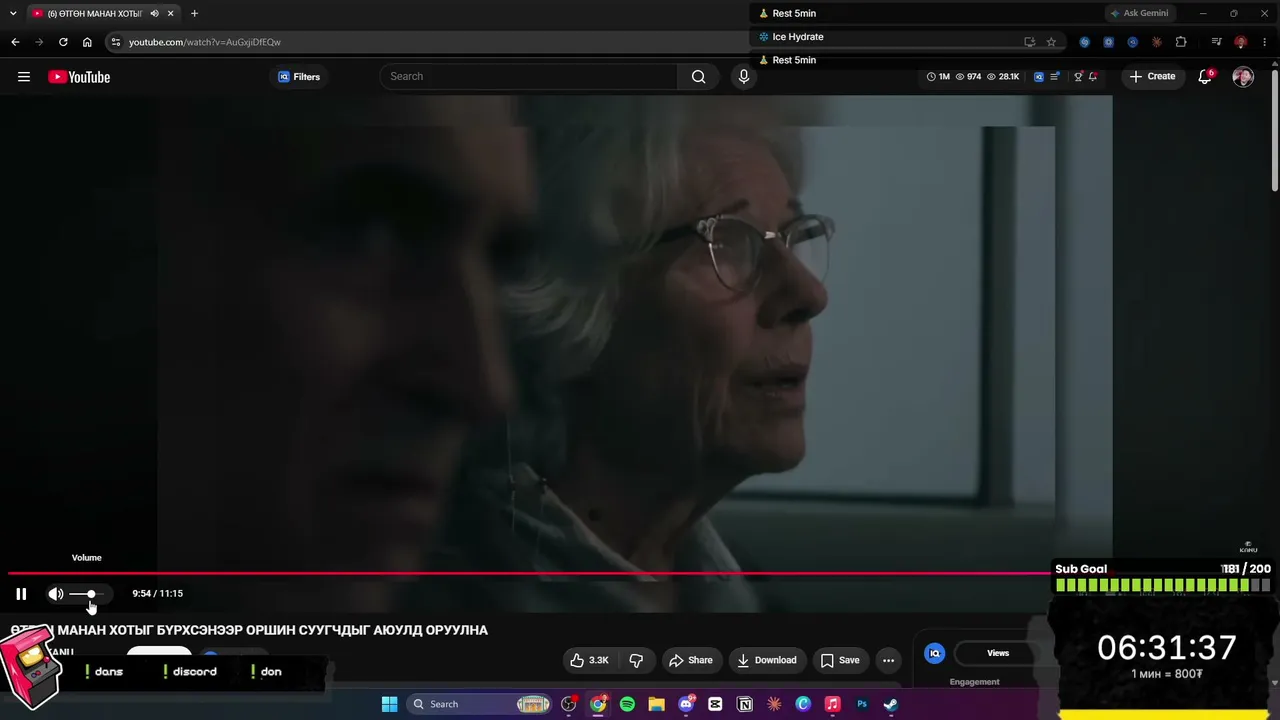Dislike the video
The width and height of the screenshot is (1280, 720).
(636, 660)
